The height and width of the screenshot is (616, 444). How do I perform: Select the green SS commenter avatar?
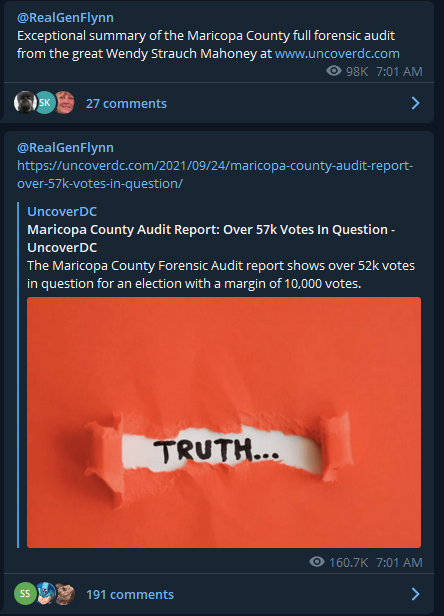pos(25,594)
